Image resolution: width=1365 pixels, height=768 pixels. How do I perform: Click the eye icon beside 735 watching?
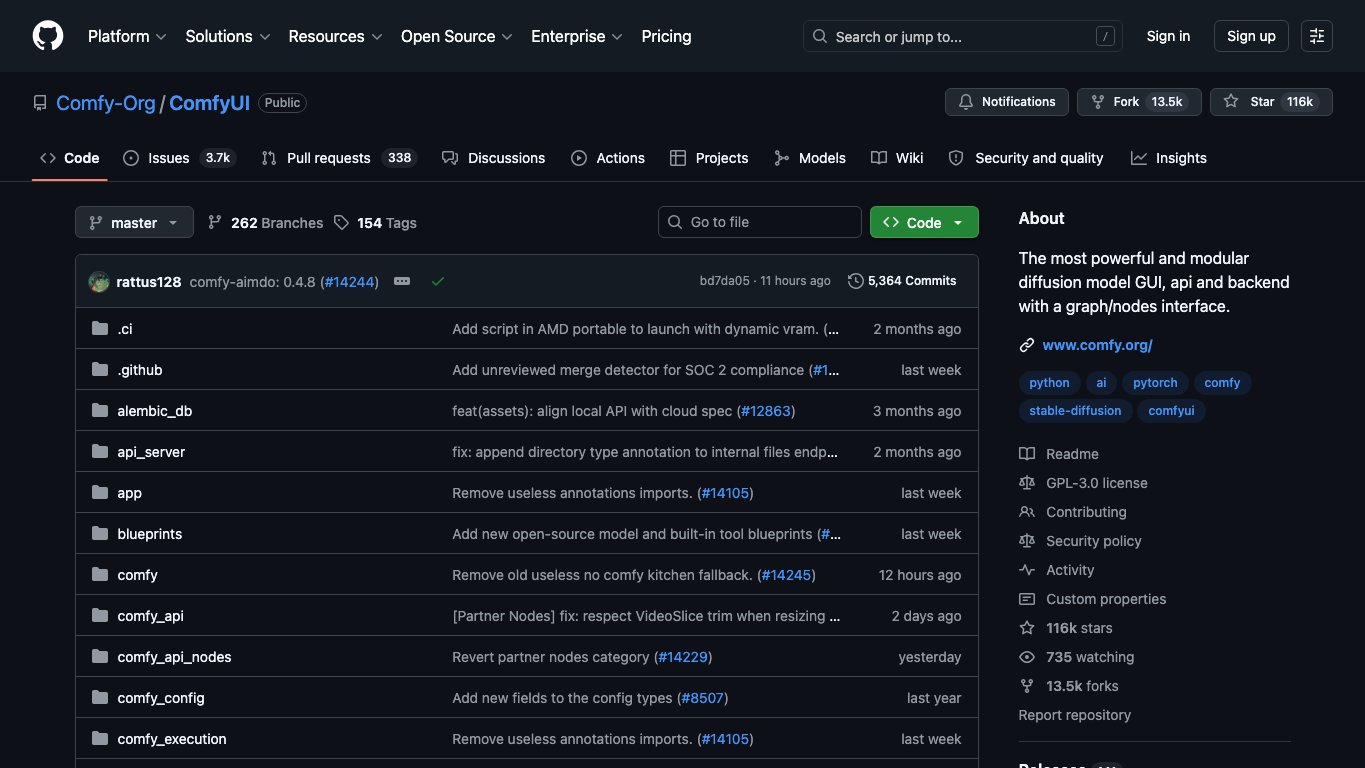(1027, 657)
